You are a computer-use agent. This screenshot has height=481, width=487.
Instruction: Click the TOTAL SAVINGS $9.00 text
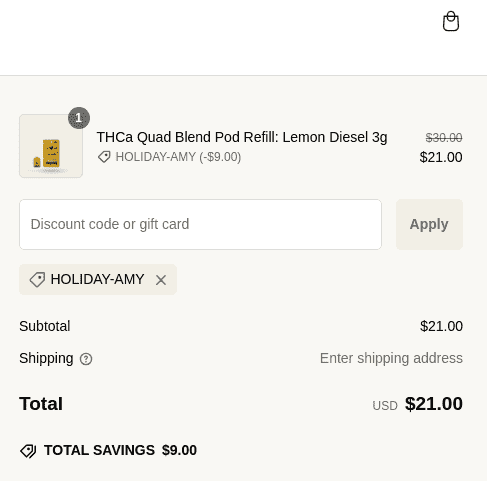pos(120,450)
